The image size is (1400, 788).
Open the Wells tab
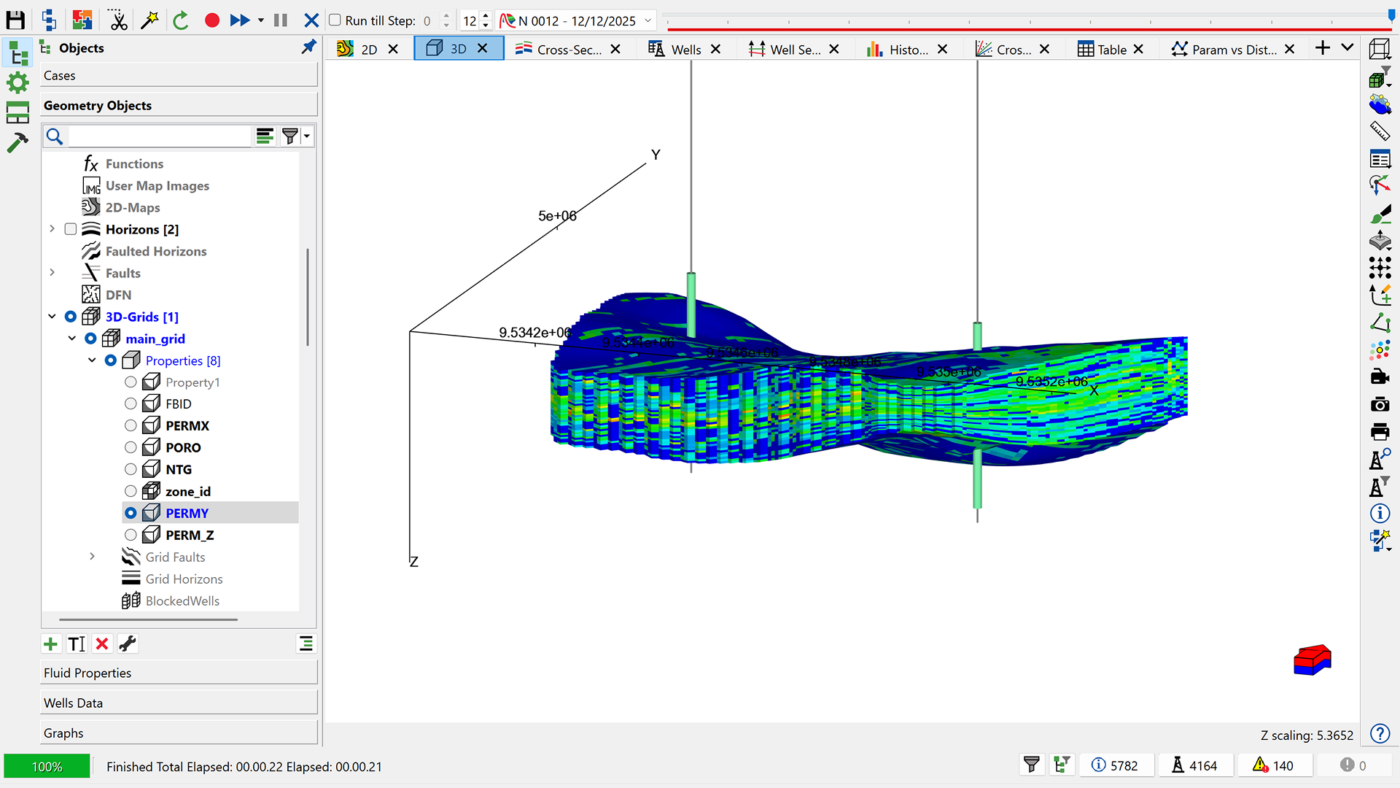[685, 49]
